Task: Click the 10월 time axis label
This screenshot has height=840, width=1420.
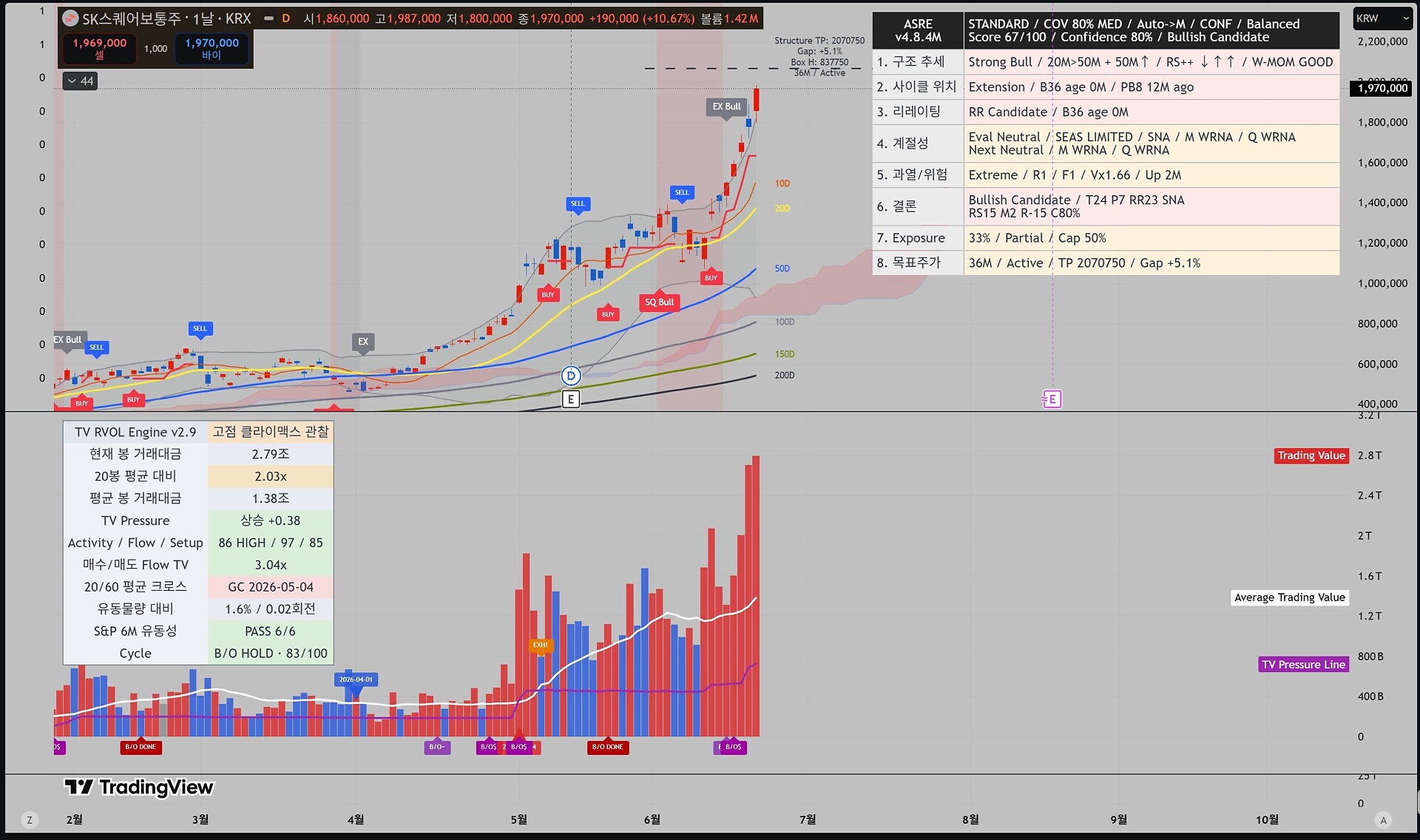Action: coord(1268,819)
